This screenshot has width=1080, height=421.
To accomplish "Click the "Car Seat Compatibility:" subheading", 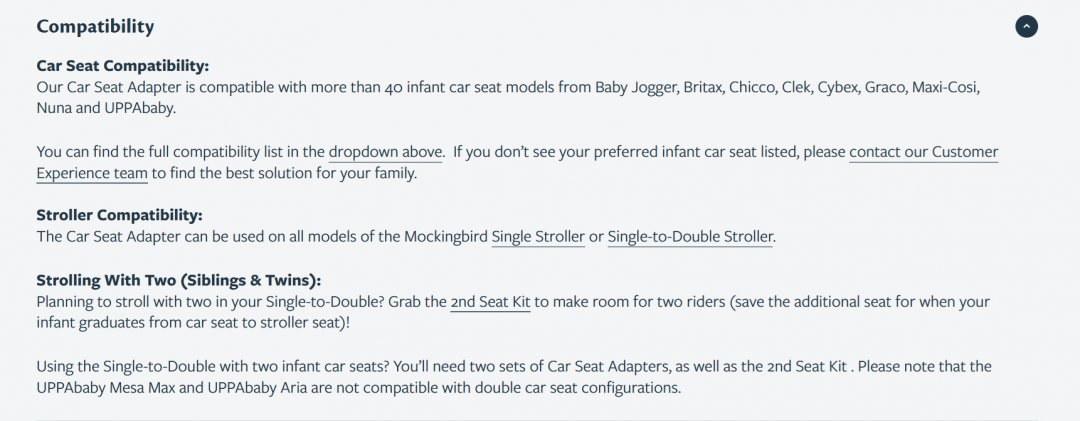I will coord(122,66).
